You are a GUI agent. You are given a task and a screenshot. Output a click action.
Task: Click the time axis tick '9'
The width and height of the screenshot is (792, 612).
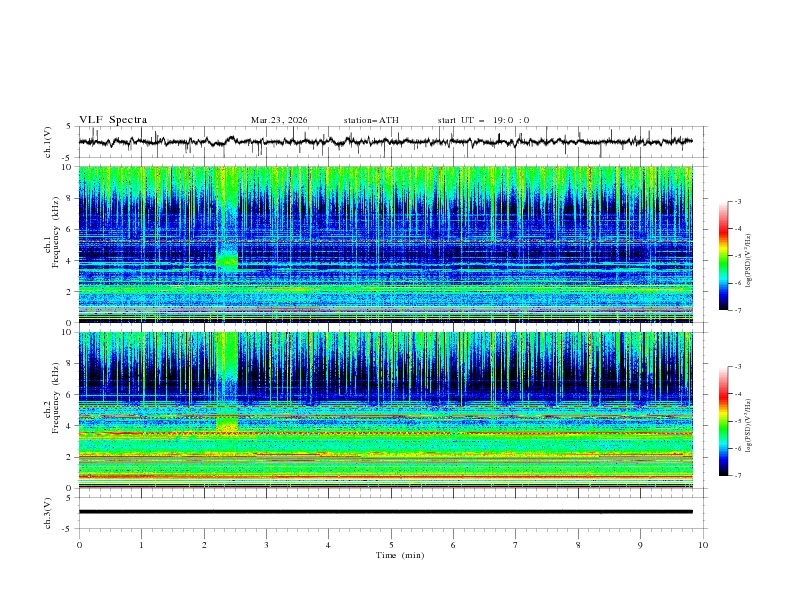tap(640, 545)
